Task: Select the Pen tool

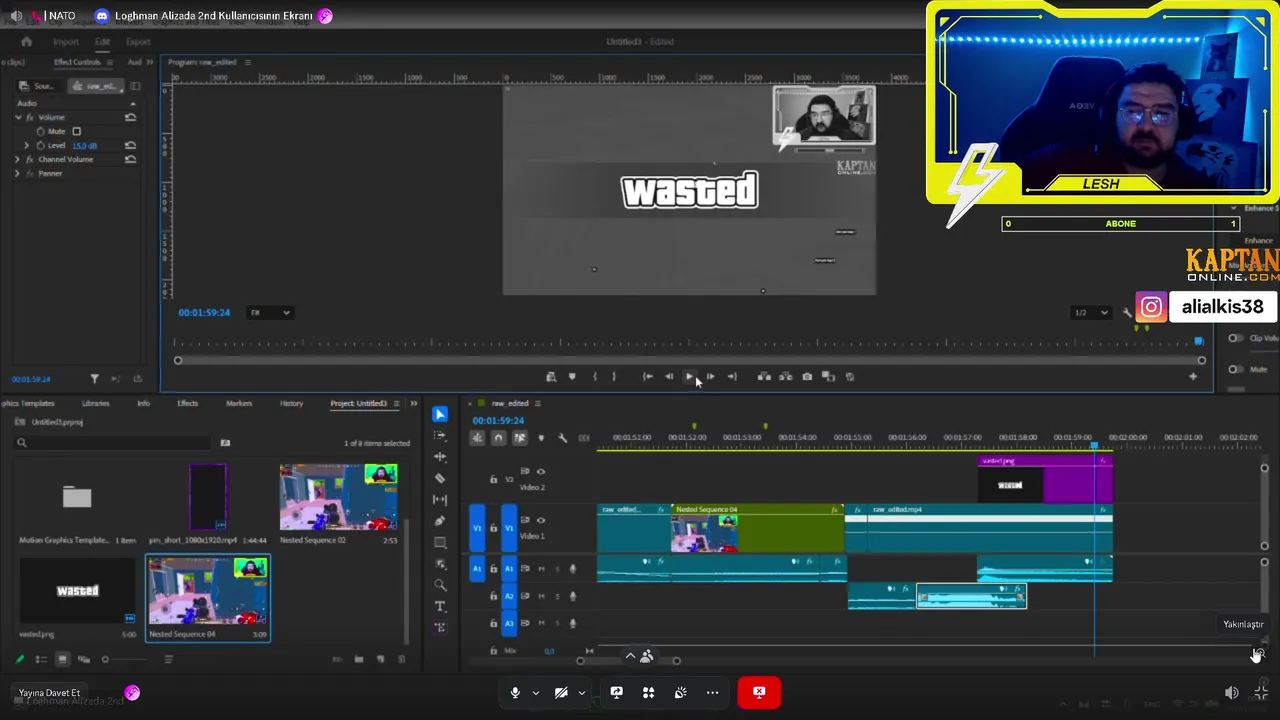Action: (x=440, y=521)
